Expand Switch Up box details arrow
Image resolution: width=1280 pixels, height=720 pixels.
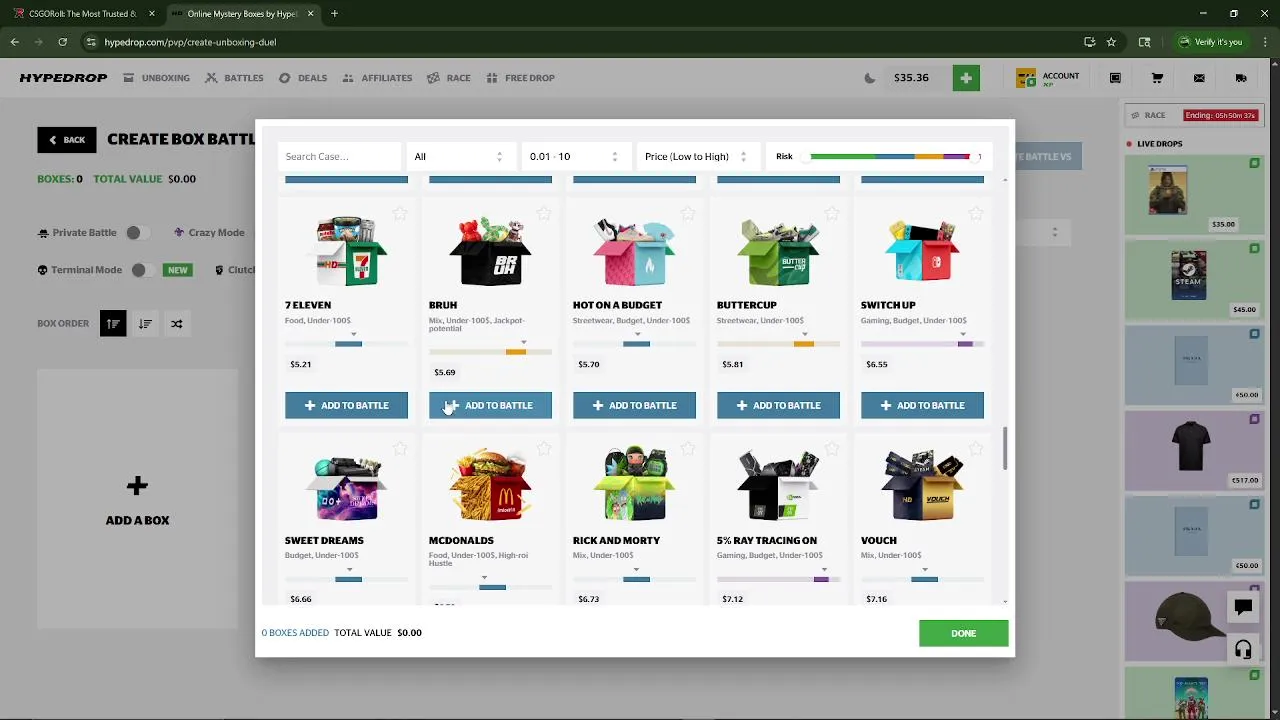click(x=963, y=334)
